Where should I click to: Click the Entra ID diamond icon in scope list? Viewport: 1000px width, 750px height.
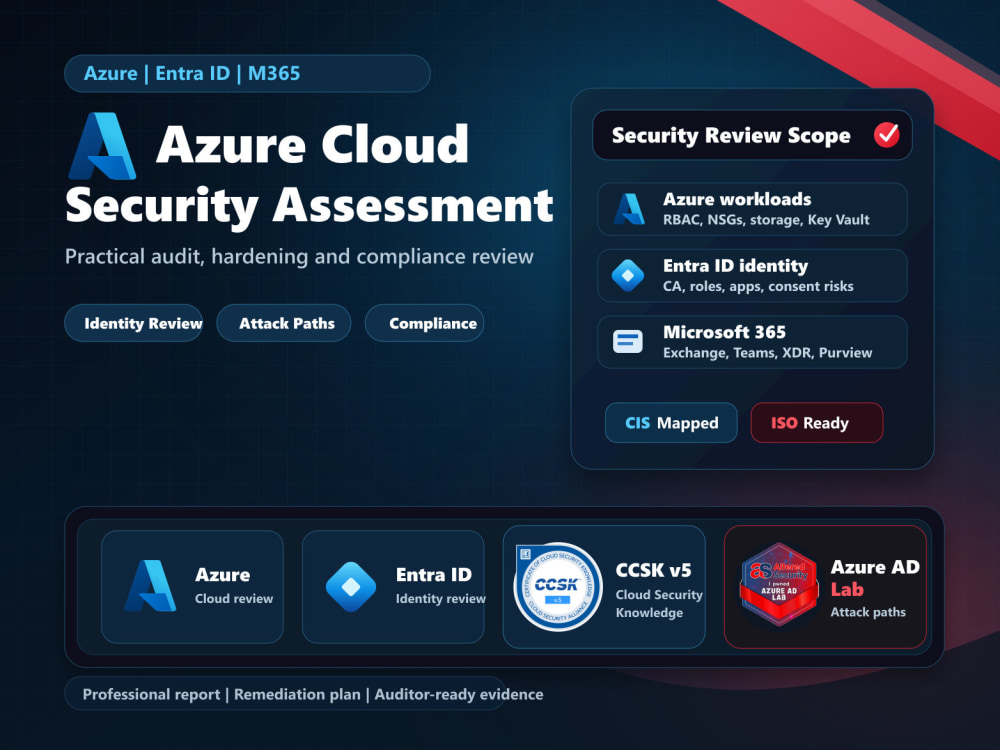tap(628, 276)
